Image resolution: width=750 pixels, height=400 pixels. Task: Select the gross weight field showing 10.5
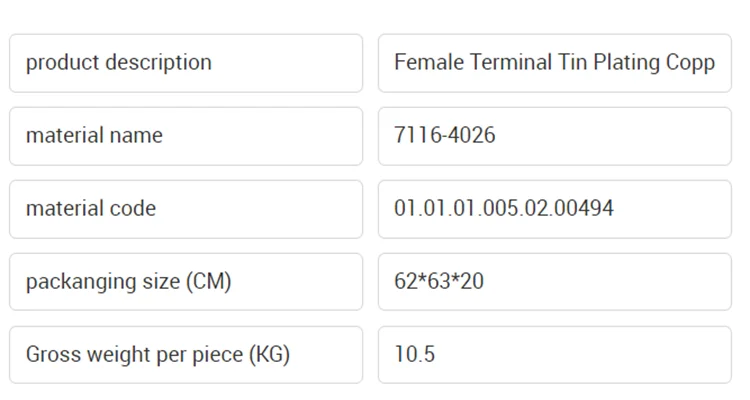pyautogui.click(x=554, y=355)
